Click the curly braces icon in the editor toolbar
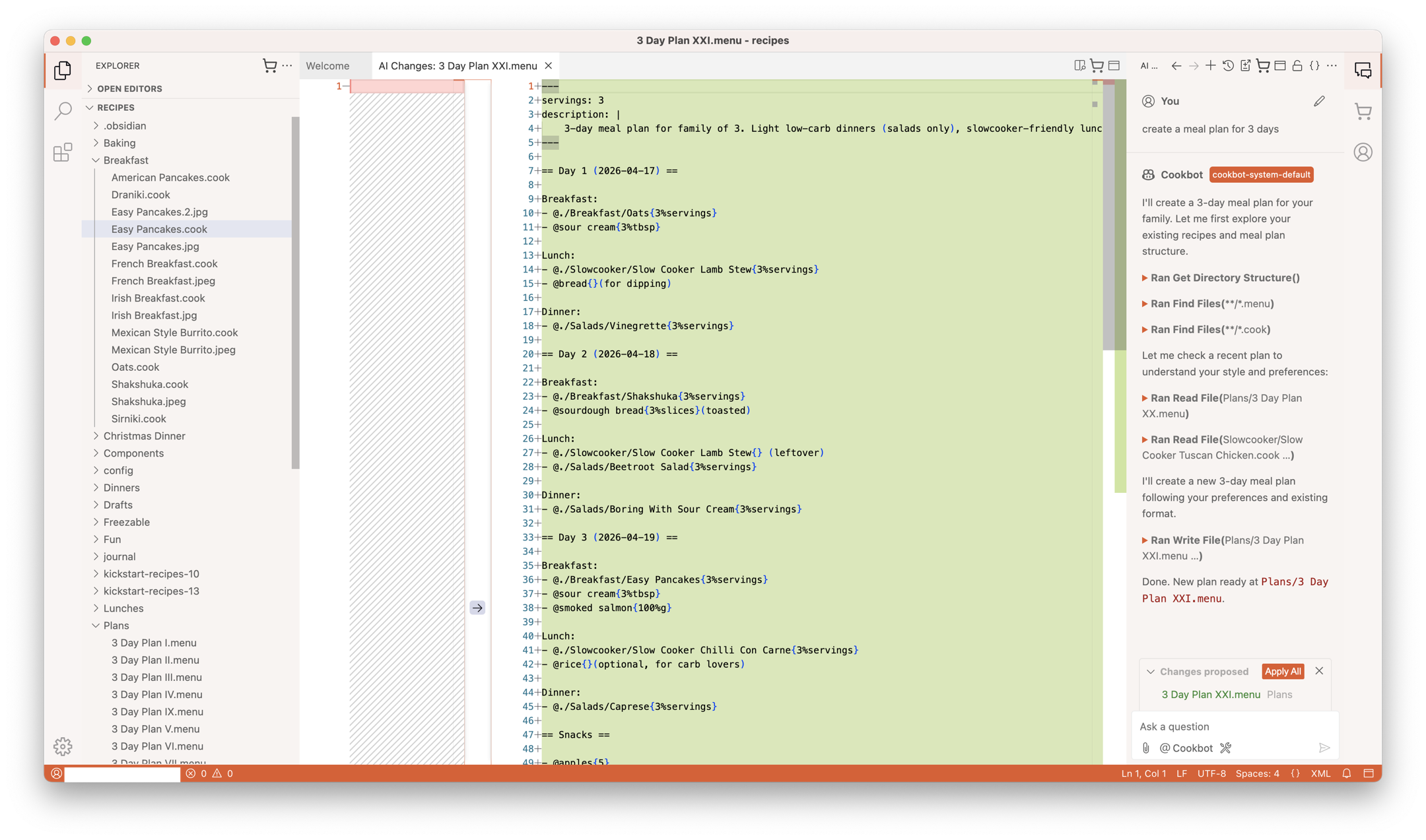Screen dimensions: 1426x840 tap(1315, 65)
